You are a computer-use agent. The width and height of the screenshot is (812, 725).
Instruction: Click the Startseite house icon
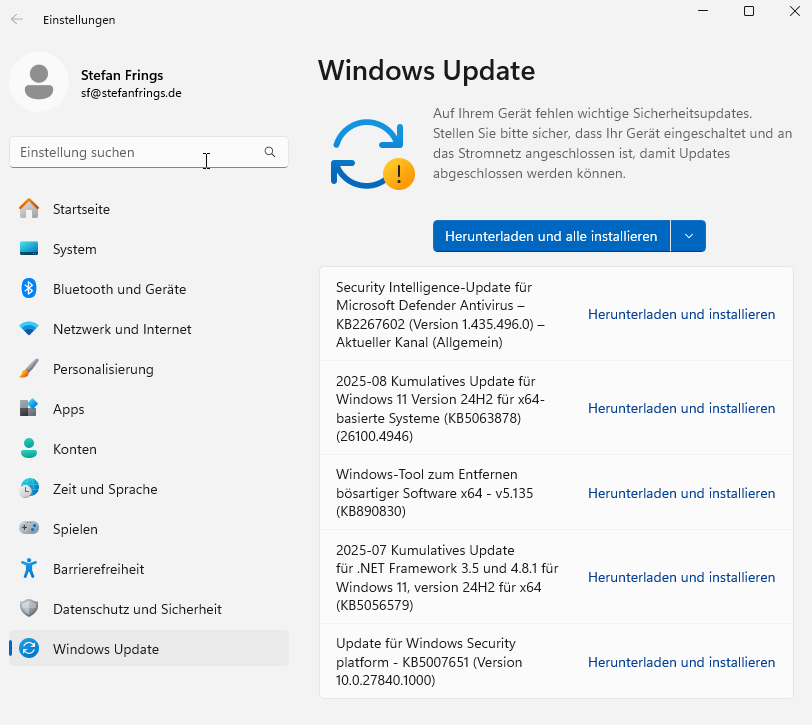click(x=29, y=209)
